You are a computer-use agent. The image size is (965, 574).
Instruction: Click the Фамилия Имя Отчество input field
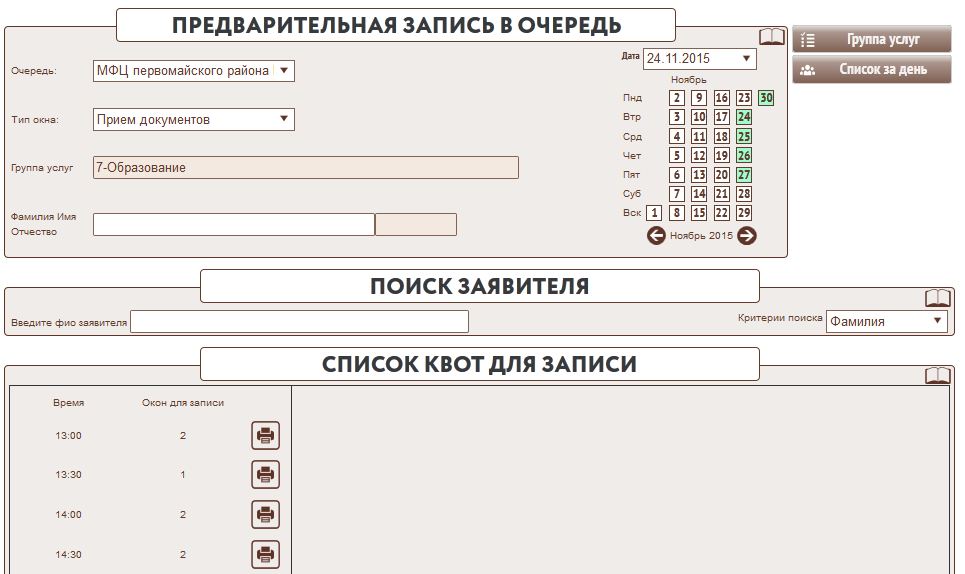pyautogui.click(x=233, y=224)
